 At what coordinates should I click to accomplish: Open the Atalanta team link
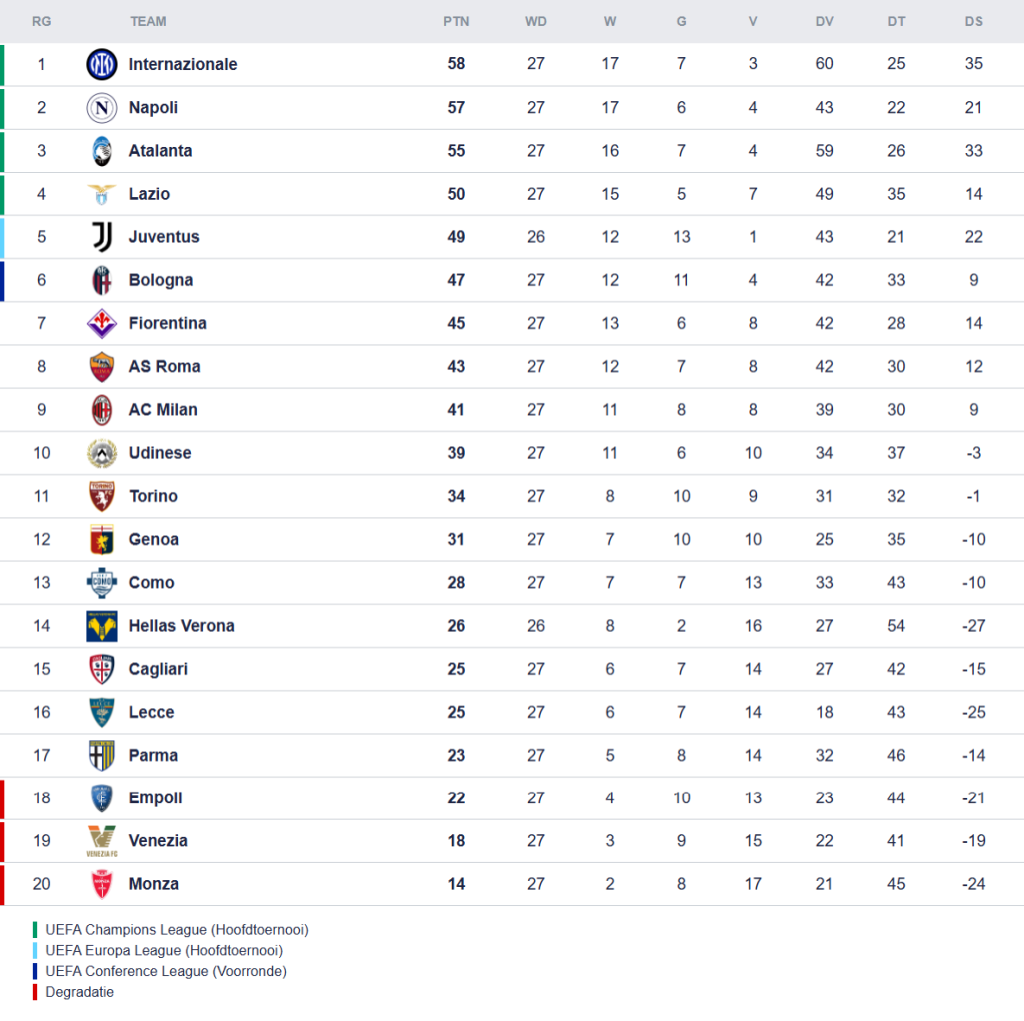coord(160,151)
